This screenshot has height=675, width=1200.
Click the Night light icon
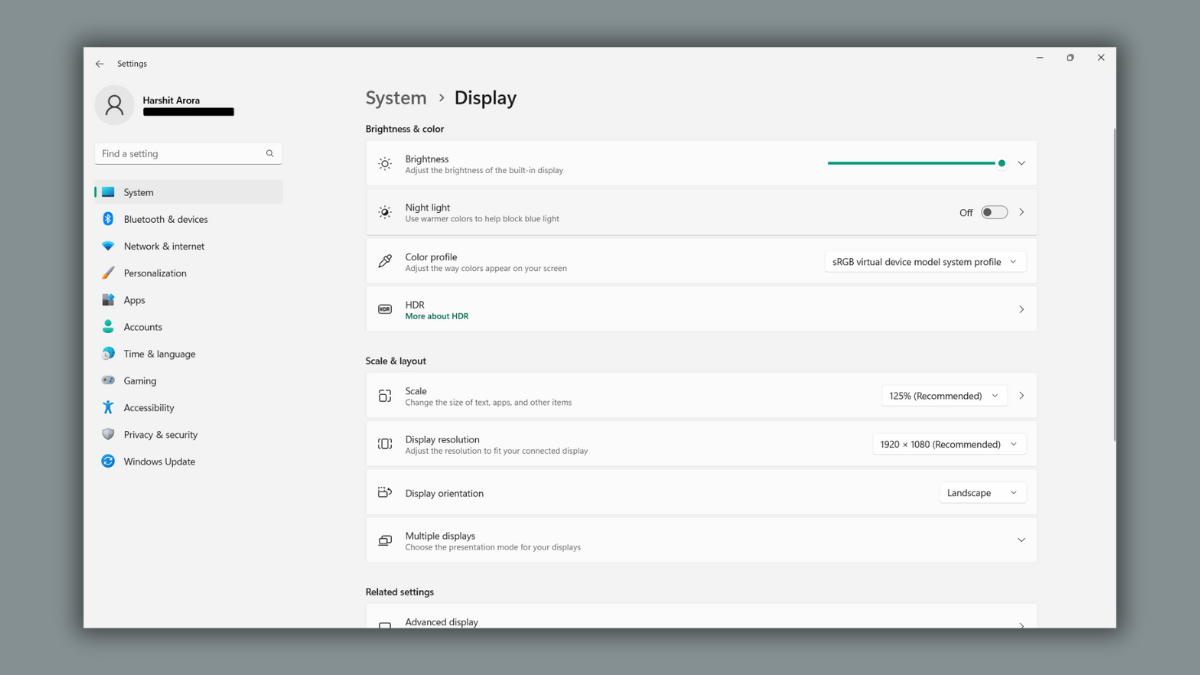385,212
